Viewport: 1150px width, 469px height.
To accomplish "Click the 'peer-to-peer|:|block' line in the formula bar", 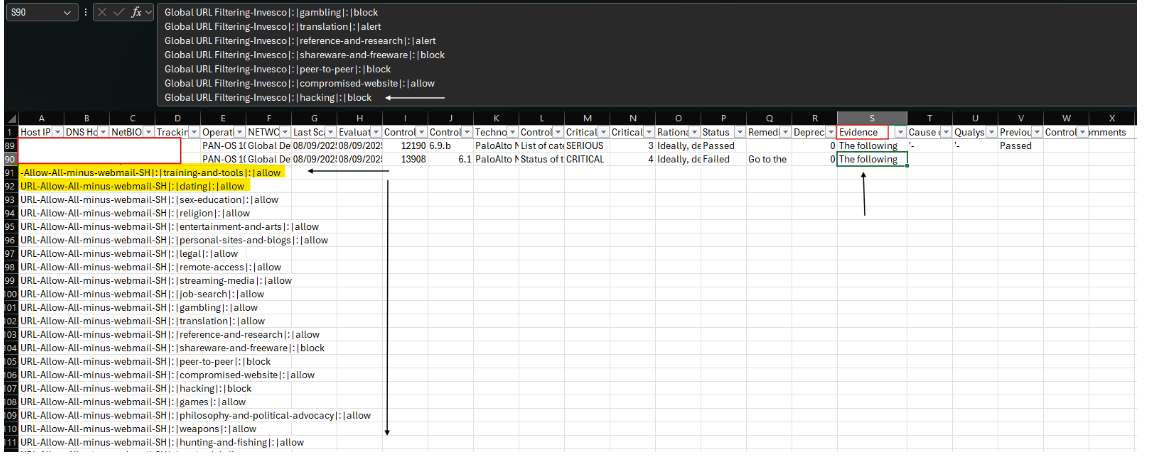I will coord(278,69).
